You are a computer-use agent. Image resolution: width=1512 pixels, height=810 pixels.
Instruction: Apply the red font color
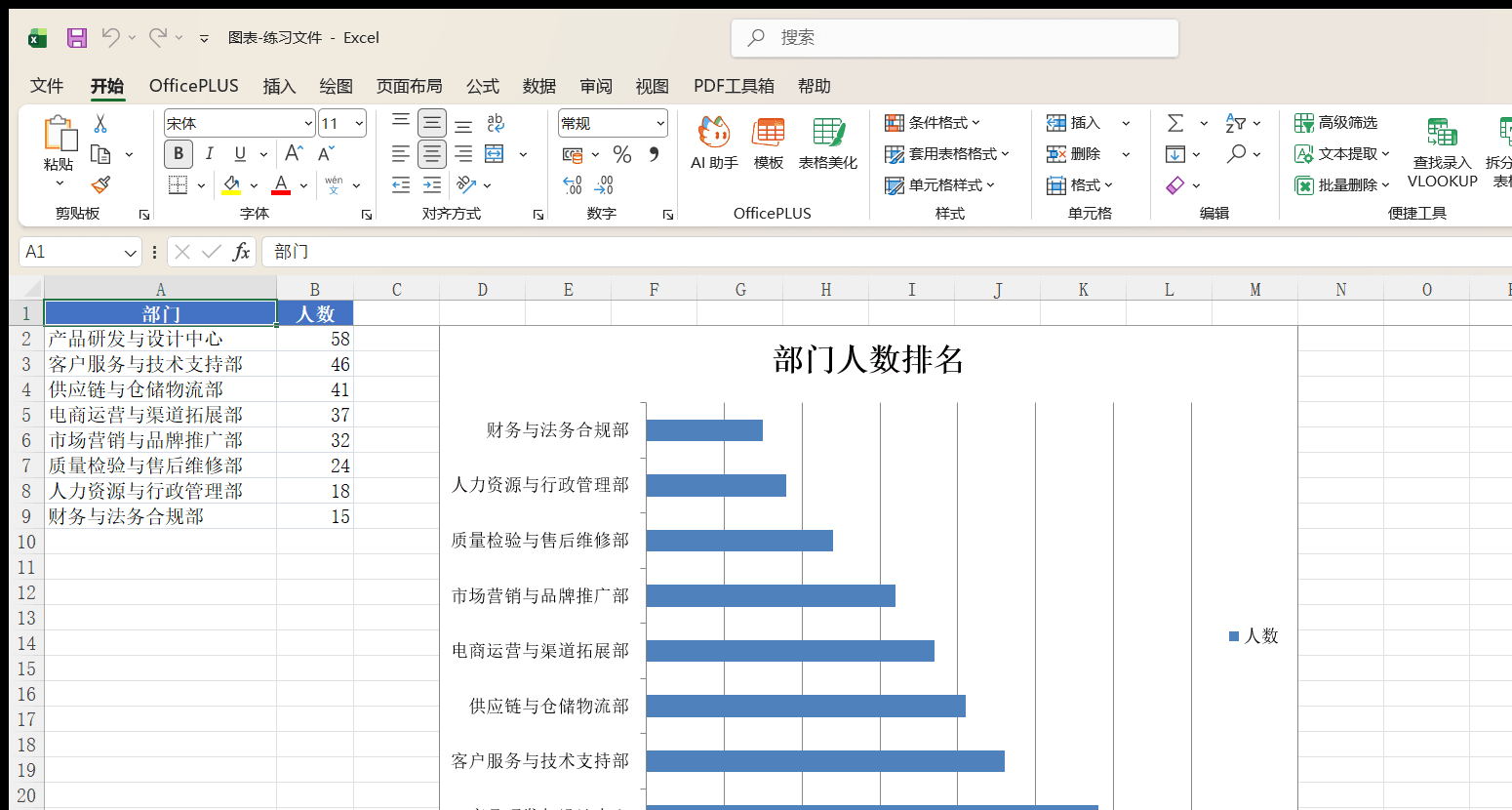coord(281,184)
